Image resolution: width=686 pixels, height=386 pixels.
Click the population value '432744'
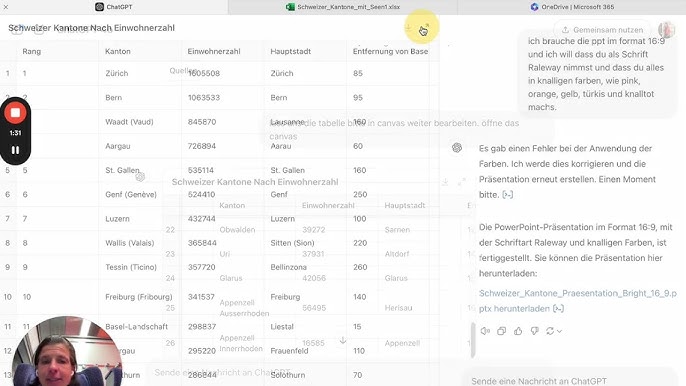(202, 218)
